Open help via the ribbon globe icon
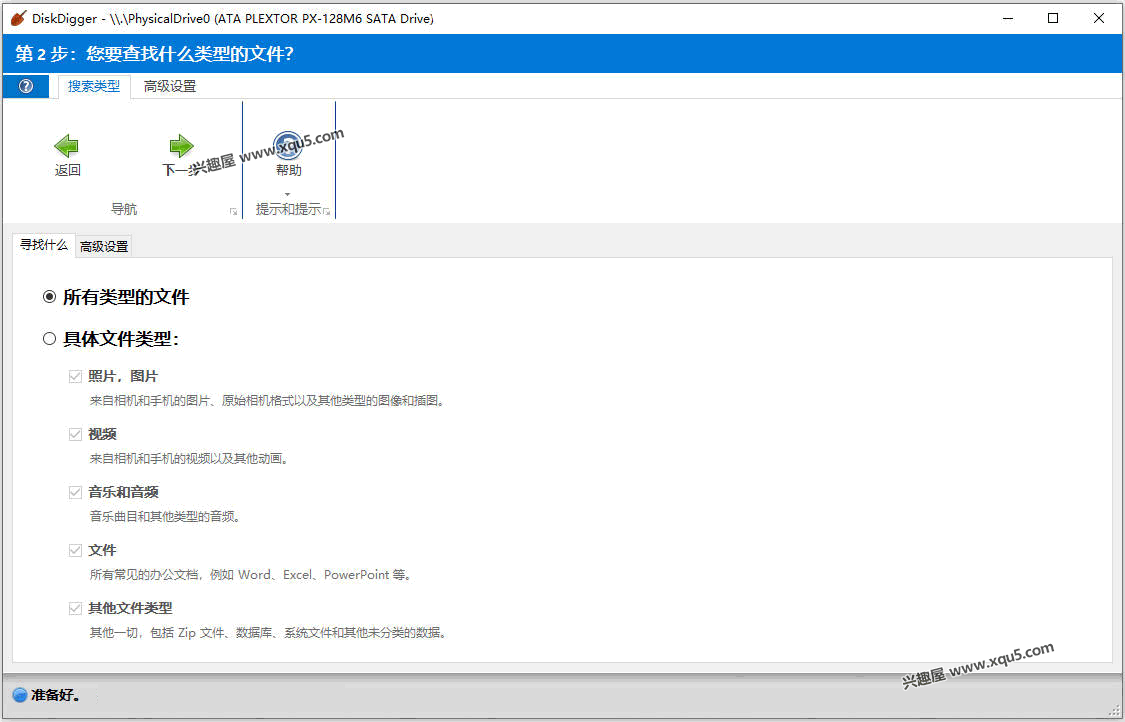This screenshot has width=1125, height=722. 288,146
